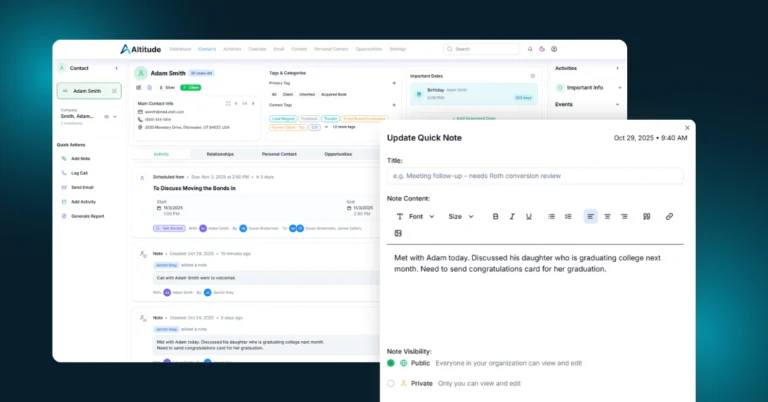
Task: Click the Lead Magnet contact tag
Action: coord(283,118)
